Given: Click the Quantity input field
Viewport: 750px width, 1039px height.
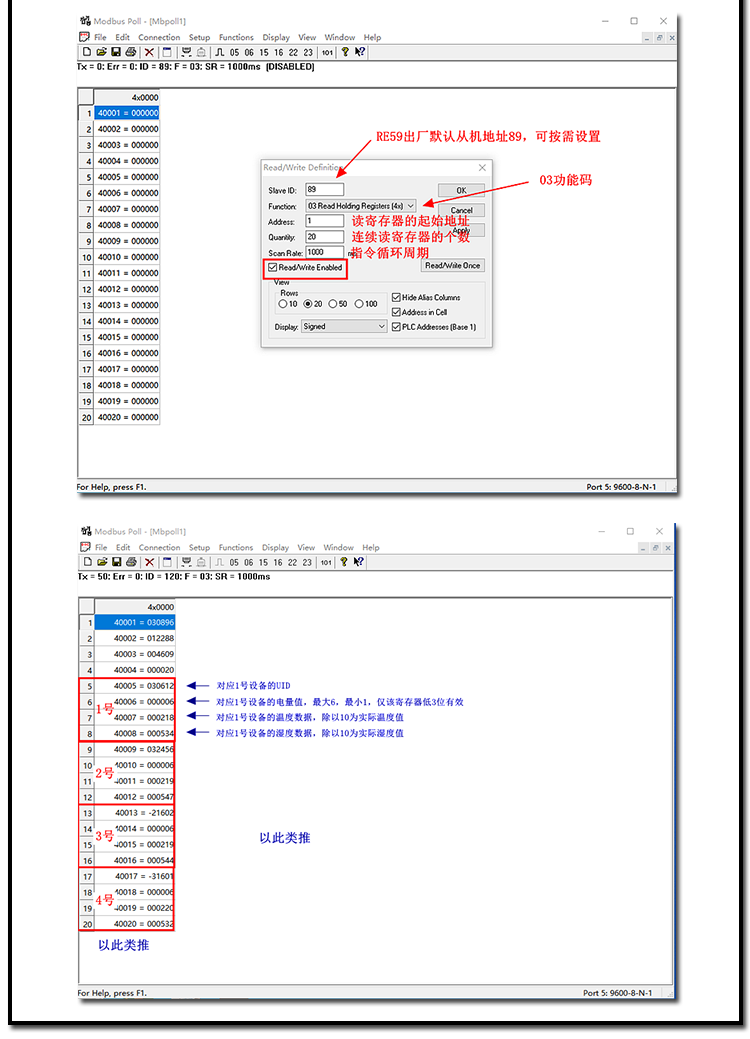Looking at the screenshot, I should click(x=325, y=237).
